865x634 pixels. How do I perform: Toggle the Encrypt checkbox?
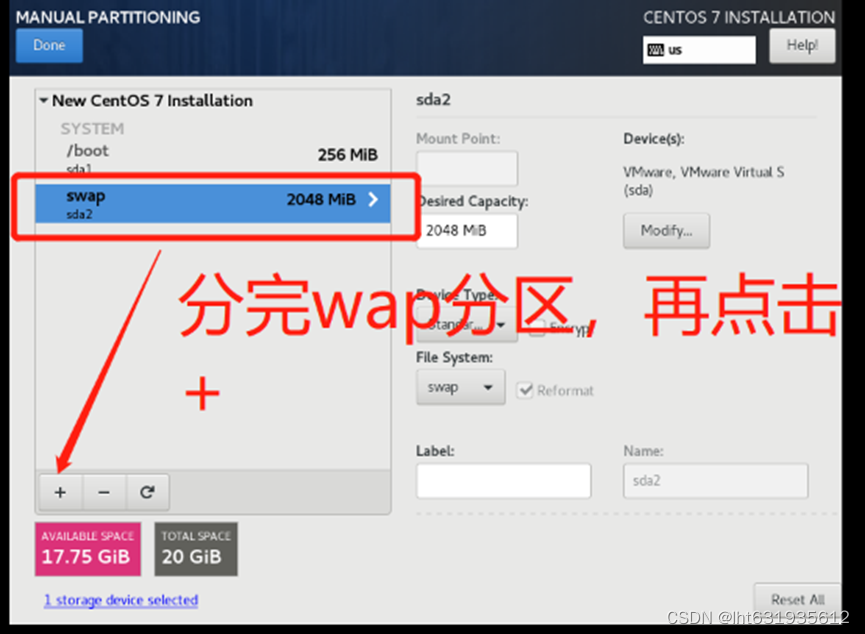(x=537, y=327)
